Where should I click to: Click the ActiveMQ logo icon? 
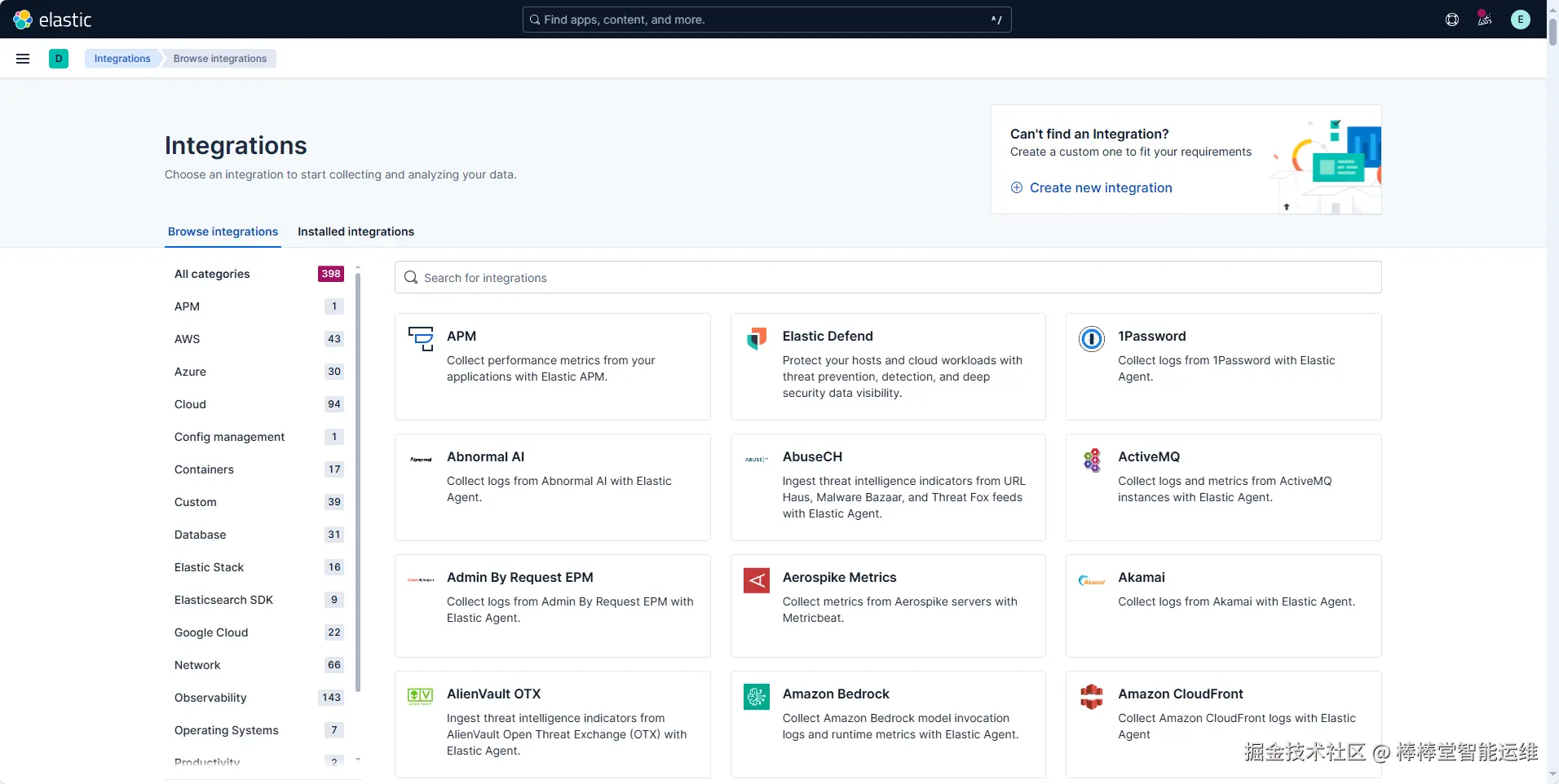click(x=1092, y=460)
